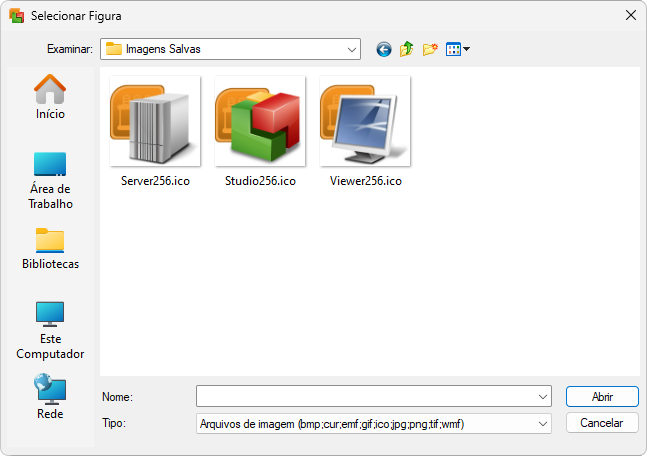Click the Cancelar button
This screenshot has width=647, height=456.
[602, 423]
